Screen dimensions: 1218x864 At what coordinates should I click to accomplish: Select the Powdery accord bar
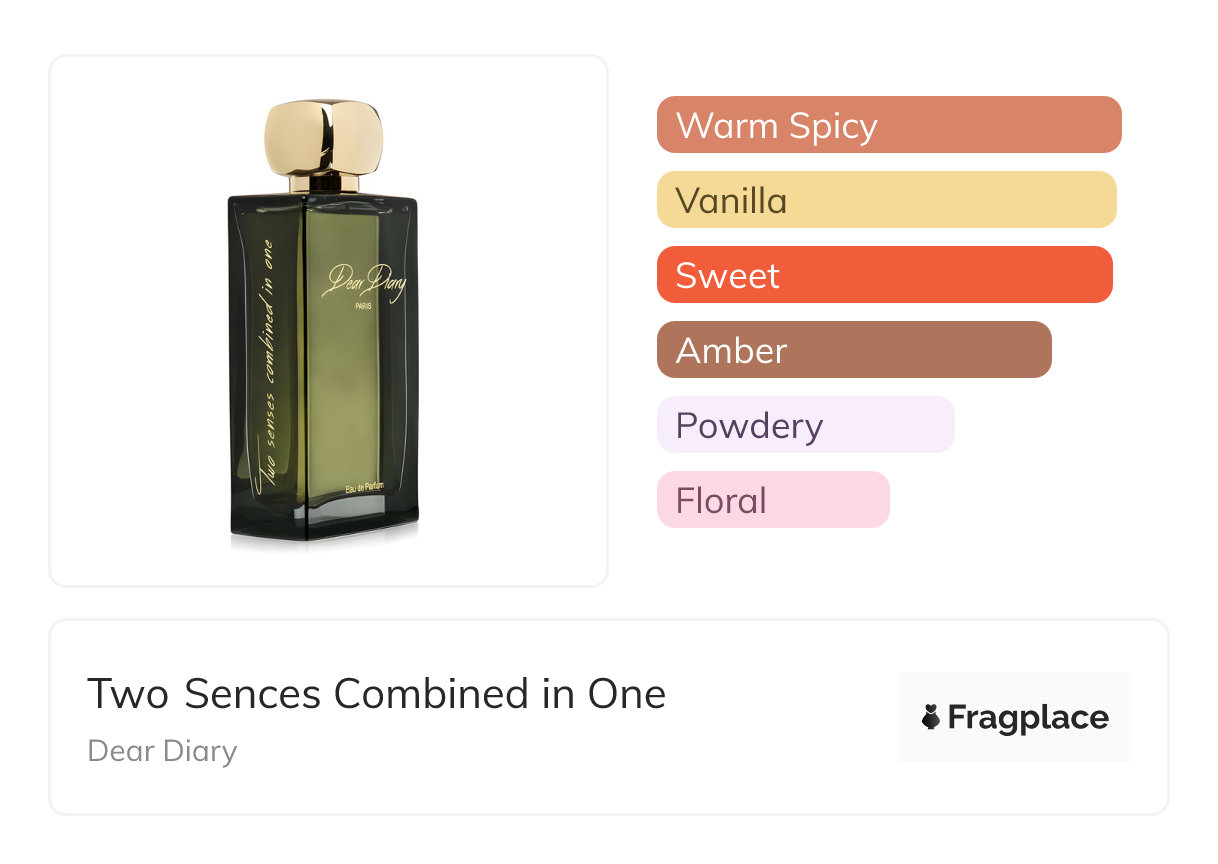[x=805, y=425]
